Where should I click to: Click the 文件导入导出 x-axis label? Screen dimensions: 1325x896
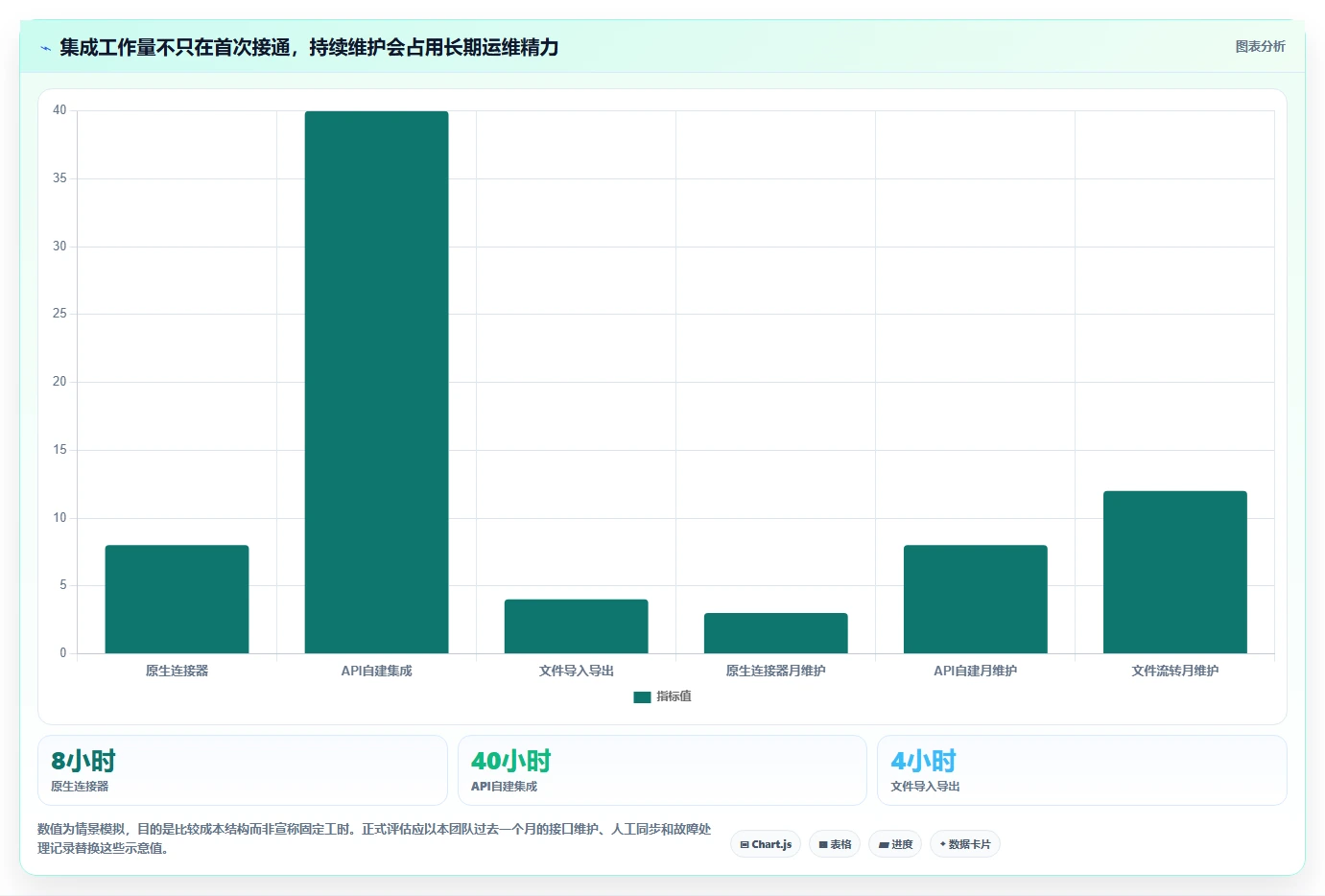click(576, 671)
